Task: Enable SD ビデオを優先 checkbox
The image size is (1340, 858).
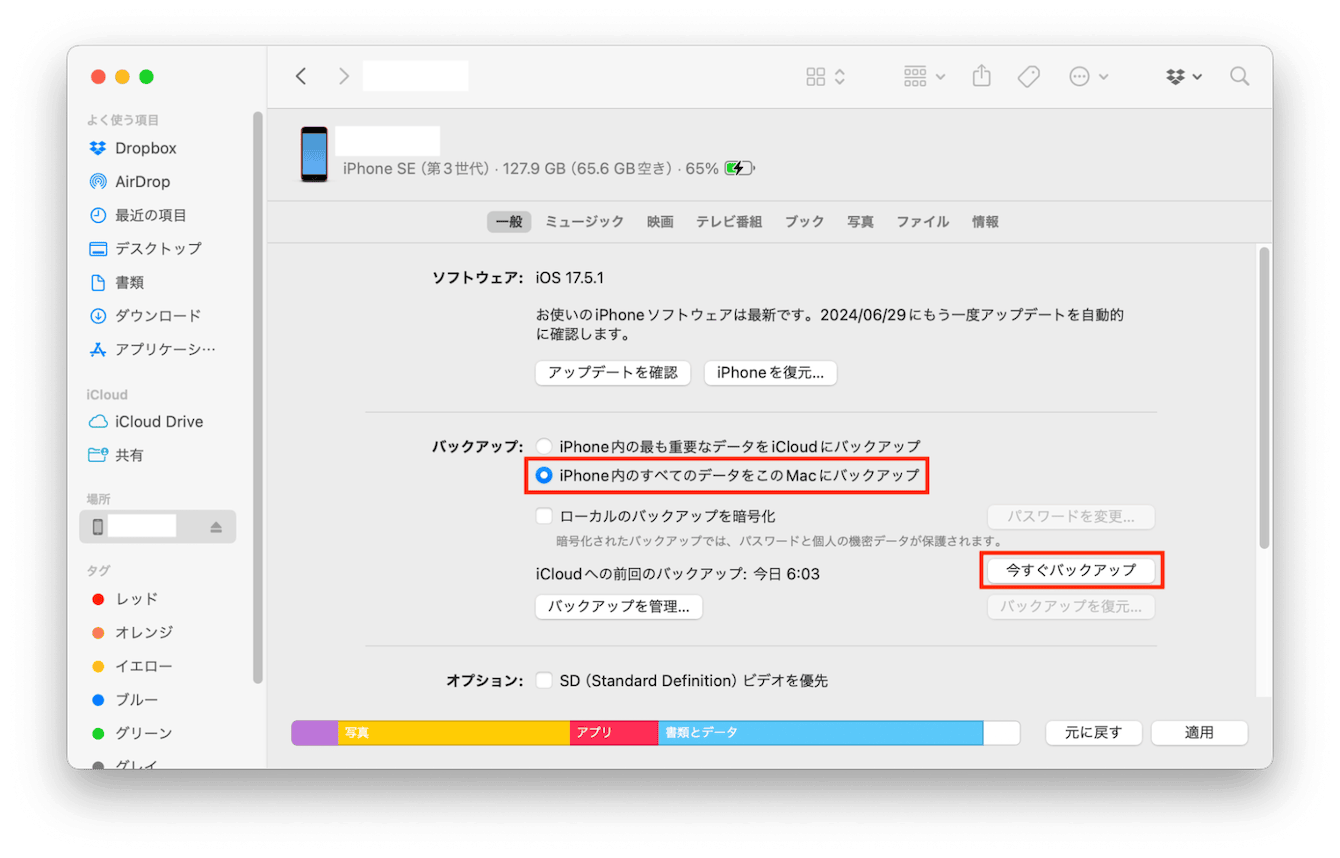Action: (x=544, y=681)
